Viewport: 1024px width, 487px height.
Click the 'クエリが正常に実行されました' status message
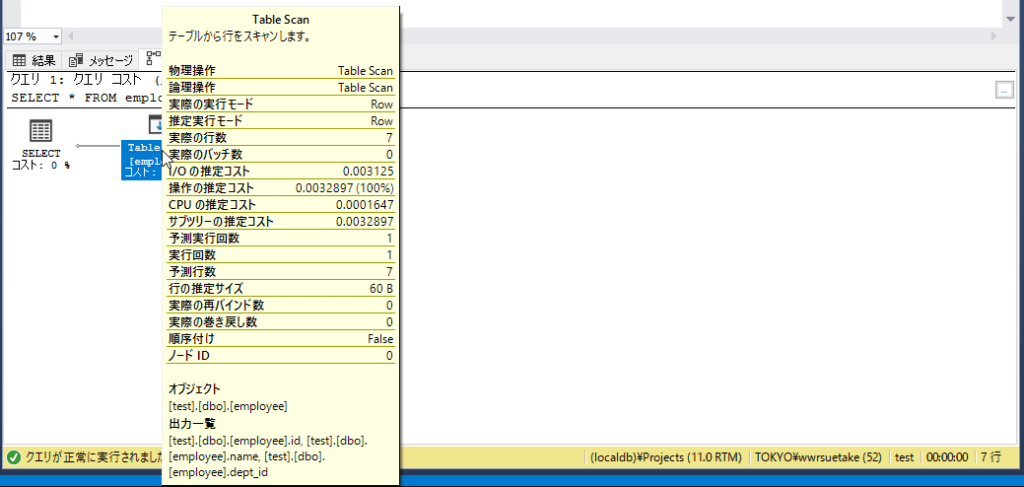94,458
